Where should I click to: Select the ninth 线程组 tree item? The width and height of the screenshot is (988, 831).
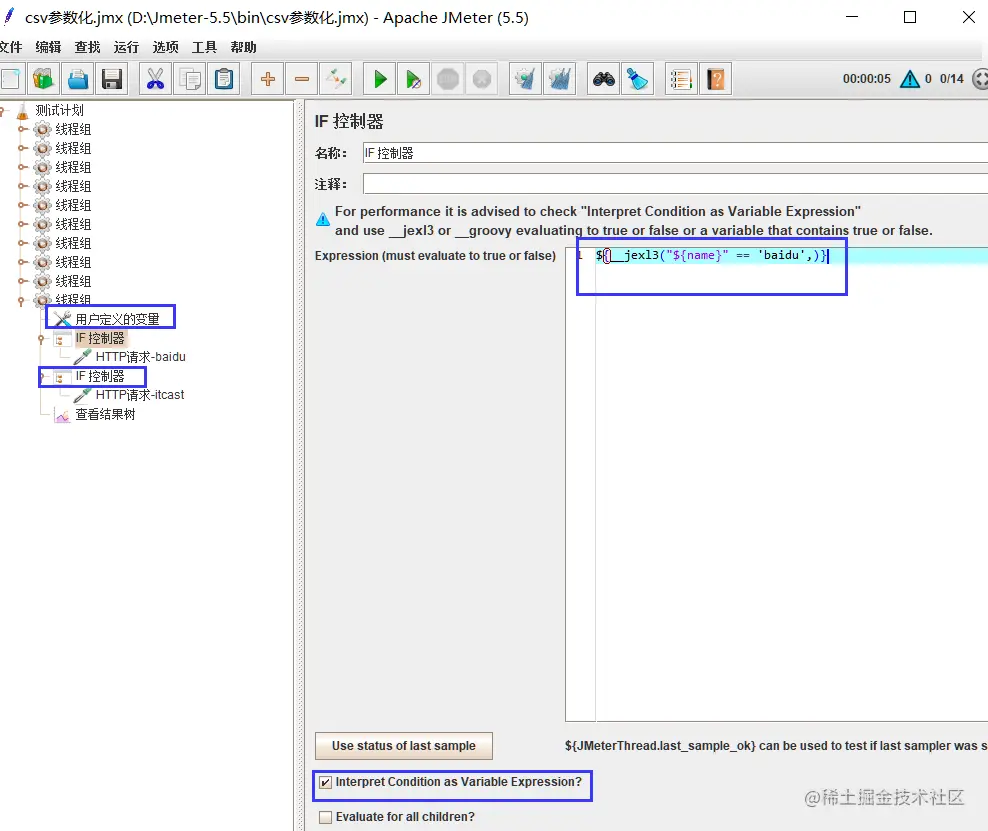click(73, 281)
